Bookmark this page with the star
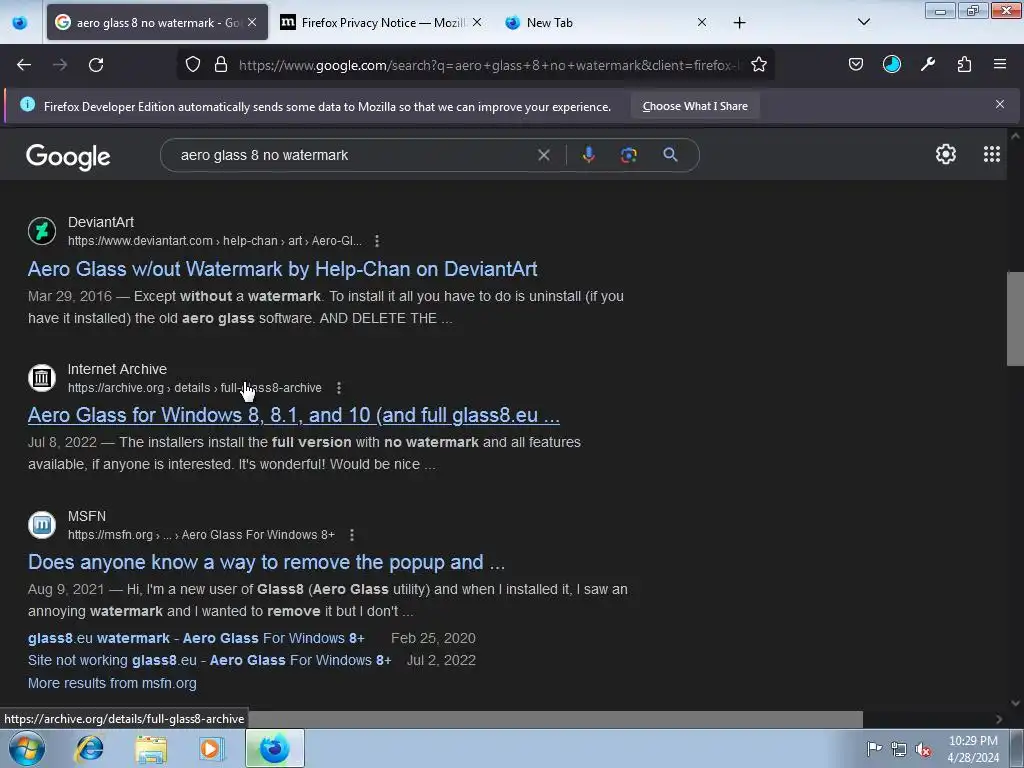 pyautogui.click(x=758, y=65)
